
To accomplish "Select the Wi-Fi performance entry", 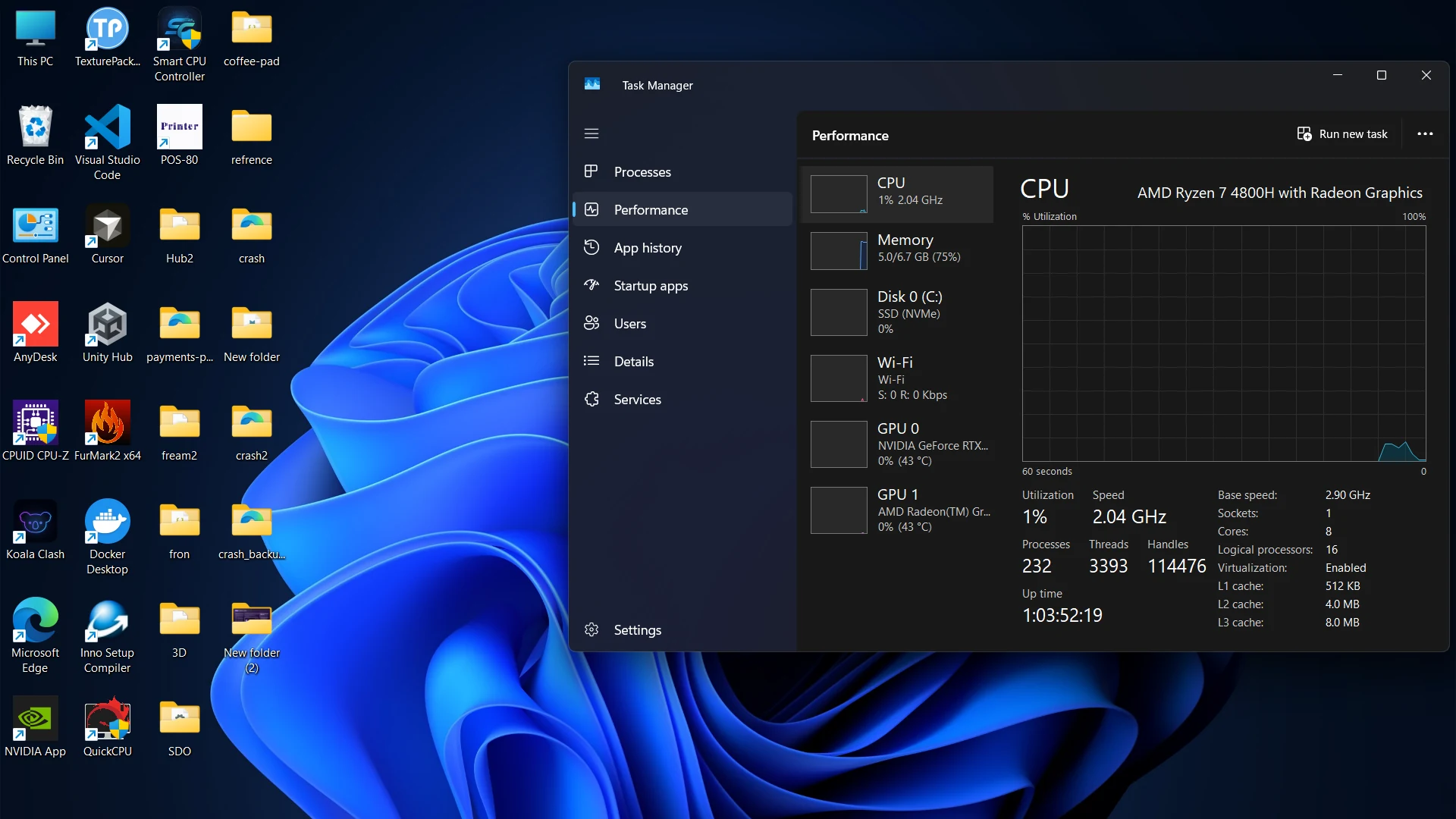I will click(x=897, y=378).
